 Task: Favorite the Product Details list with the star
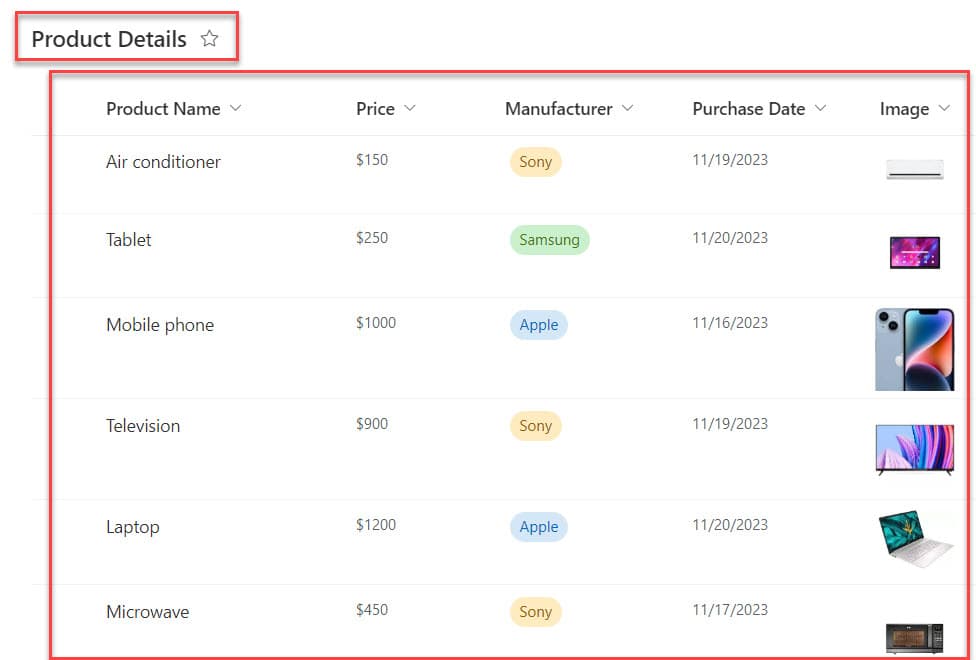tap(209, 39)
